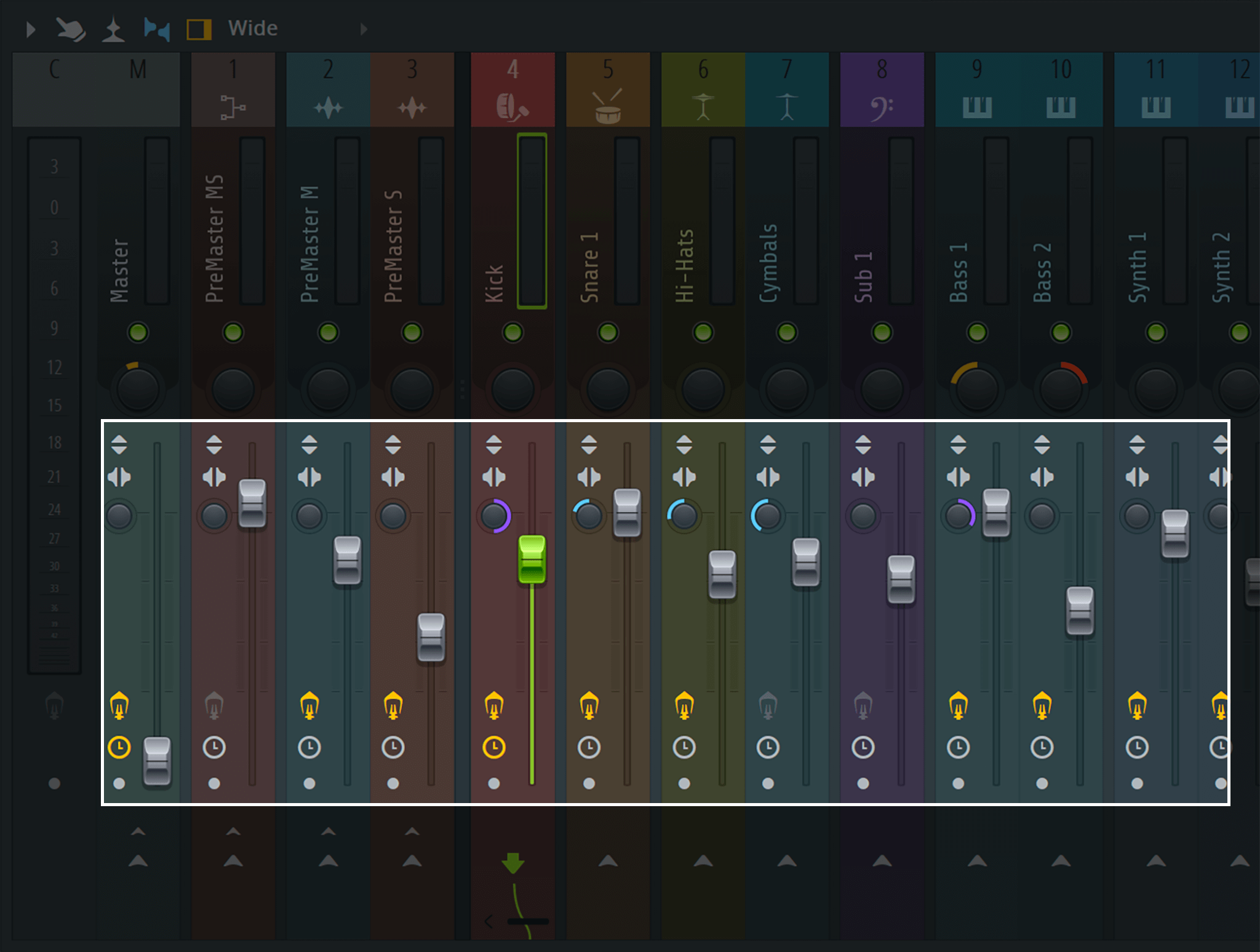Click the meter wave view icon
The height and width of the screenshot is (952, 1260).
tap(113, 30)
